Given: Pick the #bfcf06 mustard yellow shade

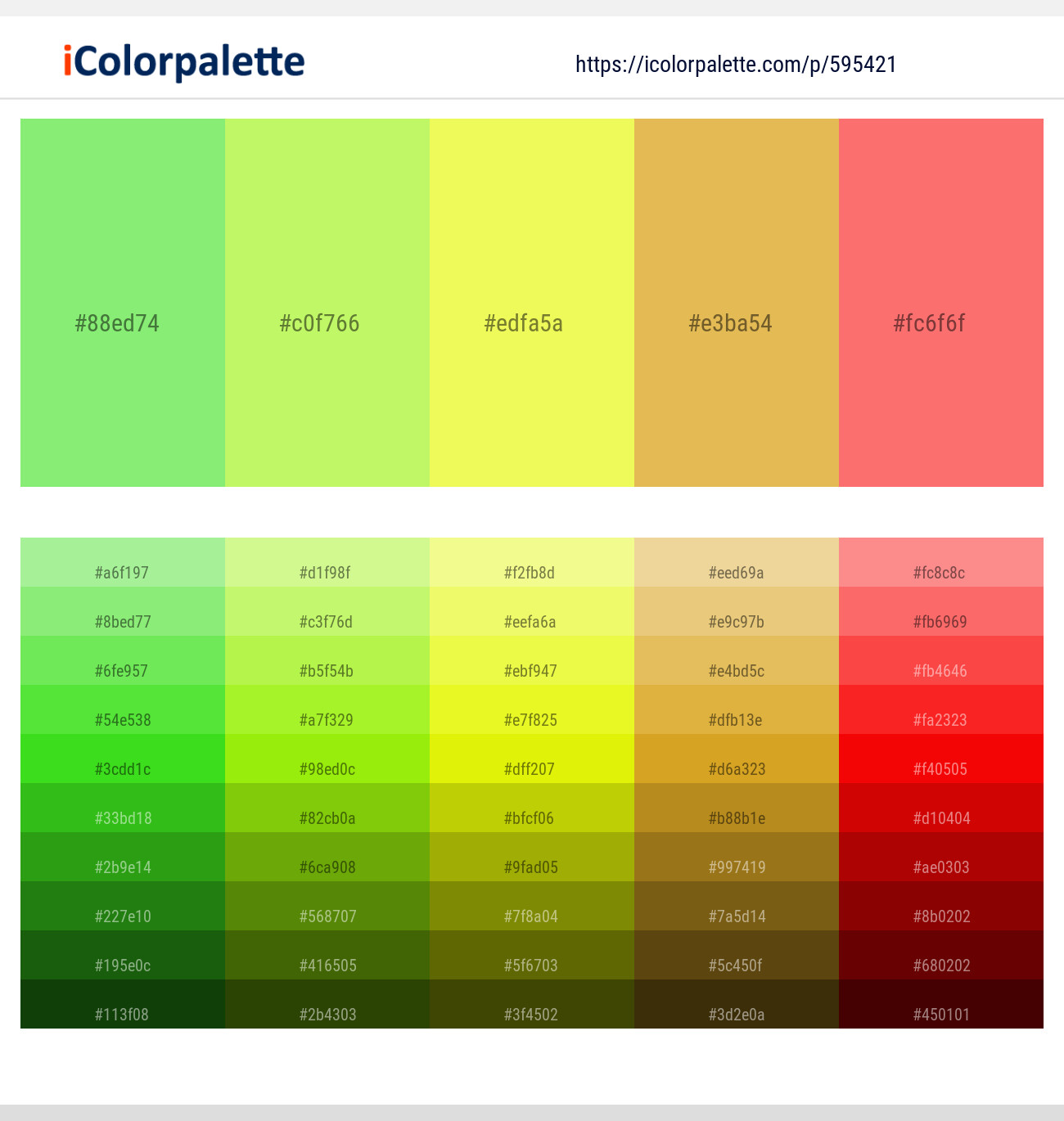Looking at the screenshot, I should [532, 808].
